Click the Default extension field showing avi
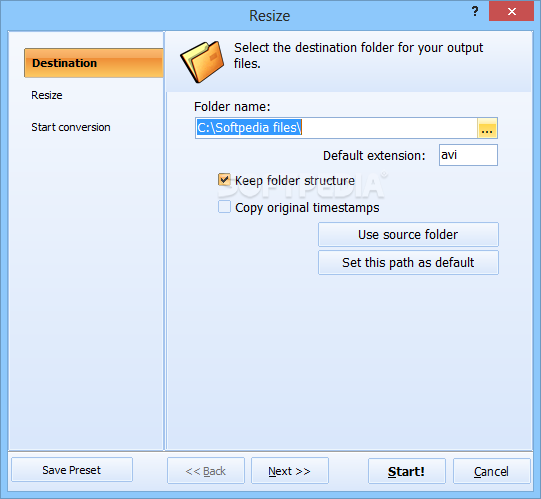541x499 pixels. (468, 155)
